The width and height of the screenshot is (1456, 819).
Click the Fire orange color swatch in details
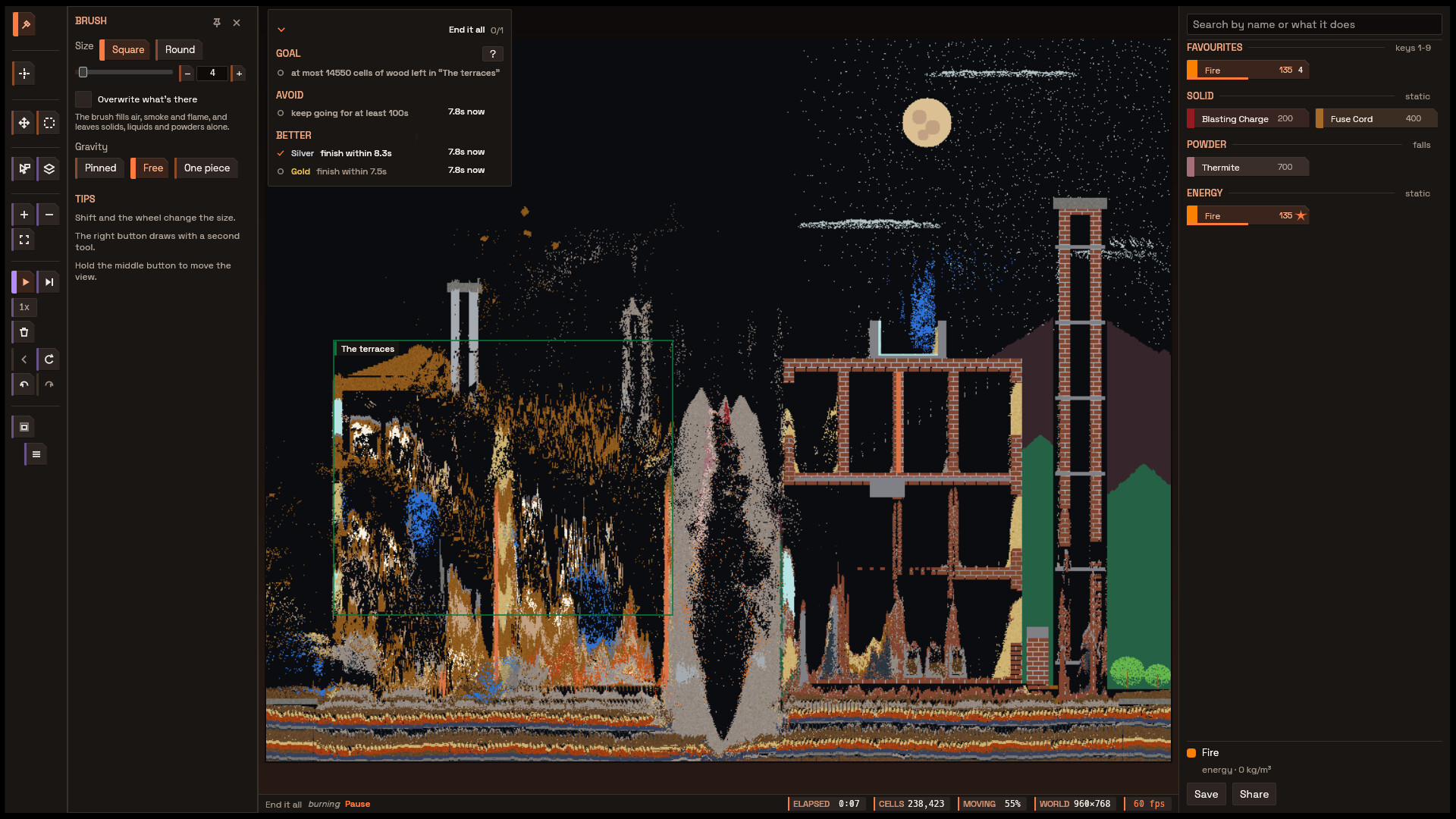(1191, 753)
